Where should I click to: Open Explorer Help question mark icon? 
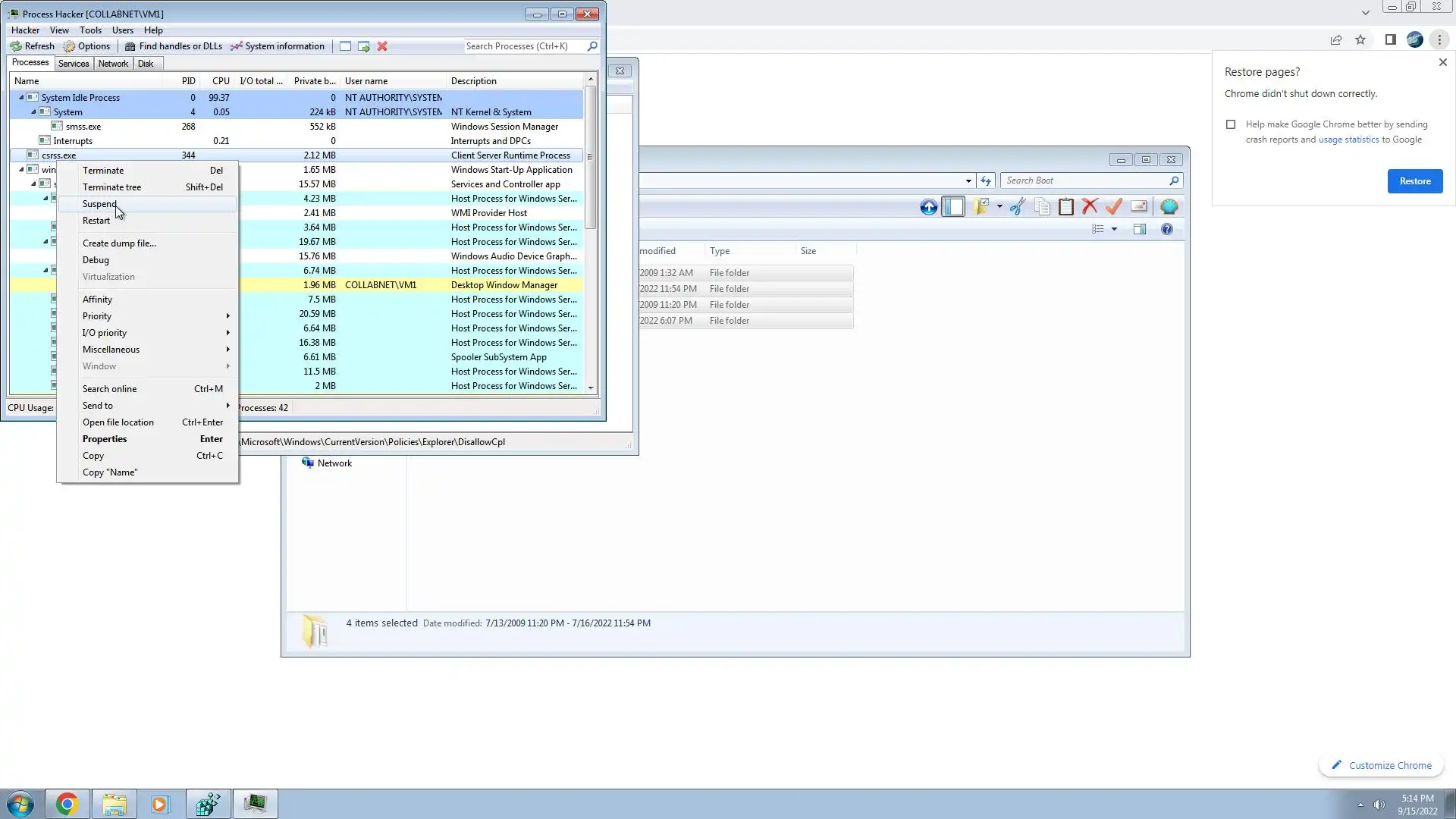coord(1166,229)
